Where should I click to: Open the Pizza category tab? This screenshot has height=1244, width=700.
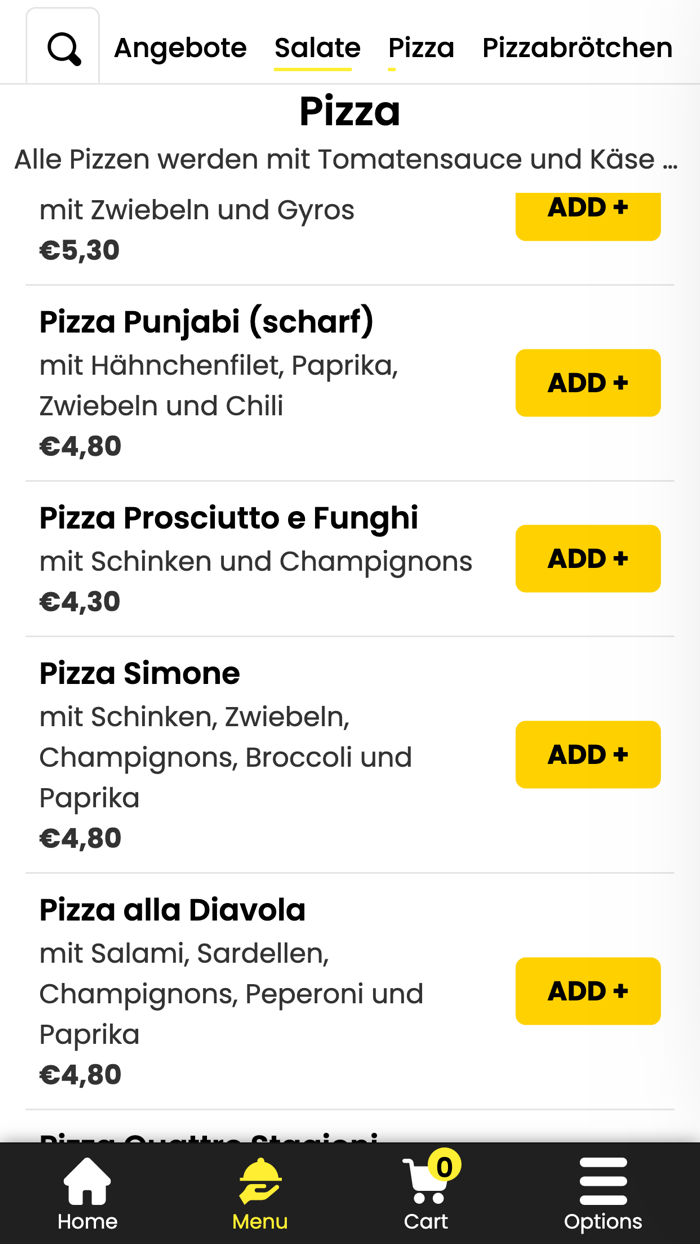[421, 47]
